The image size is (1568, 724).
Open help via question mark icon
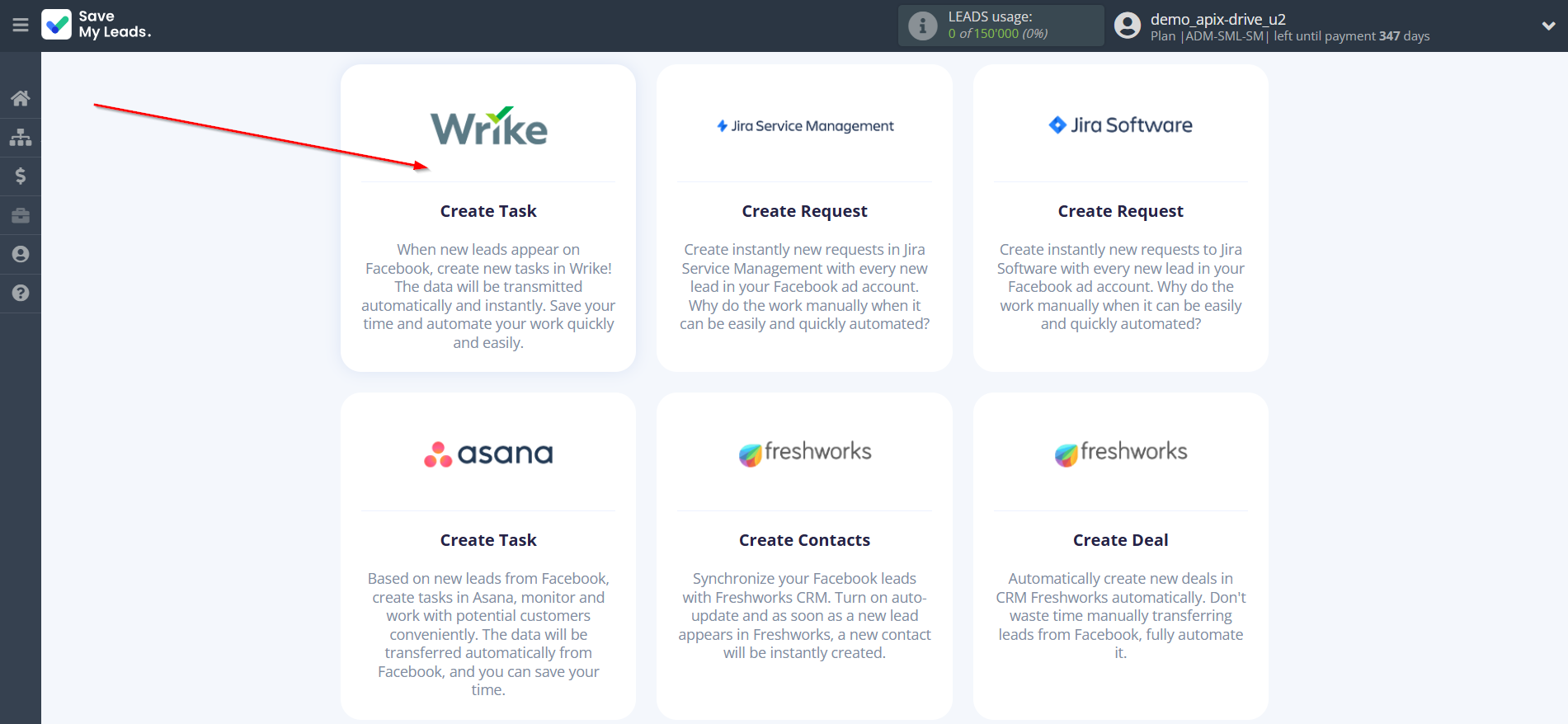pyautogui.click(x=21, y=293)
